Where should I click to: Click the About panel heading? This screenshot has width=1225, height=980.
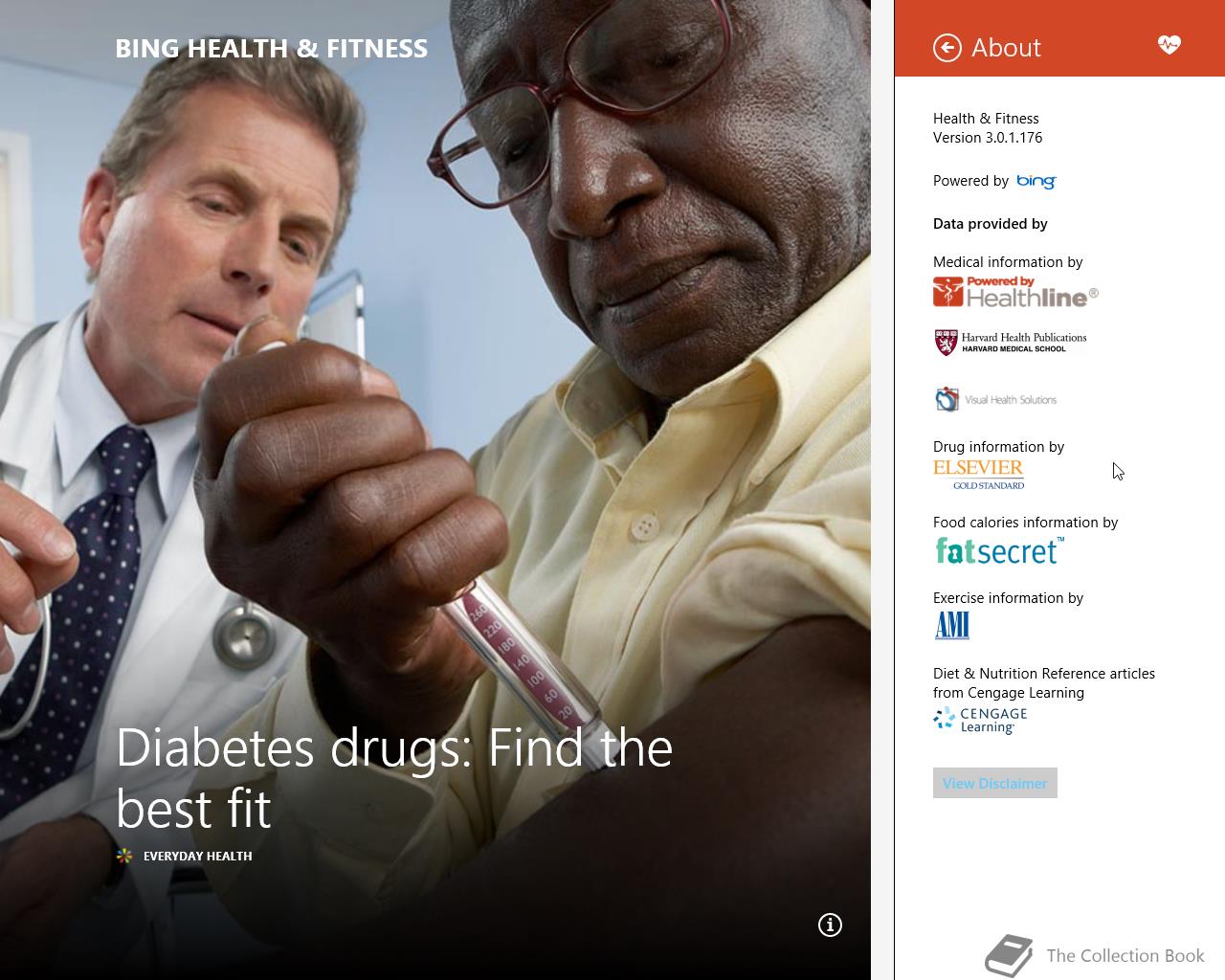(1006, 48)
